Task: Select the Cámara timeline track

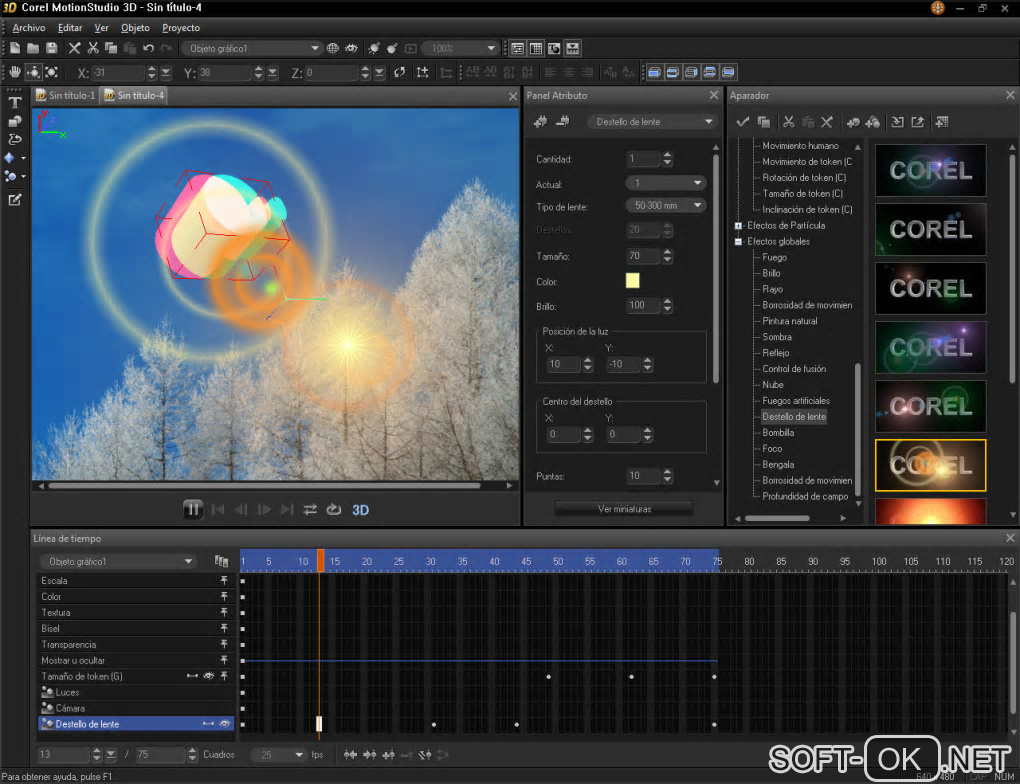Action: (x=137, y=708)
